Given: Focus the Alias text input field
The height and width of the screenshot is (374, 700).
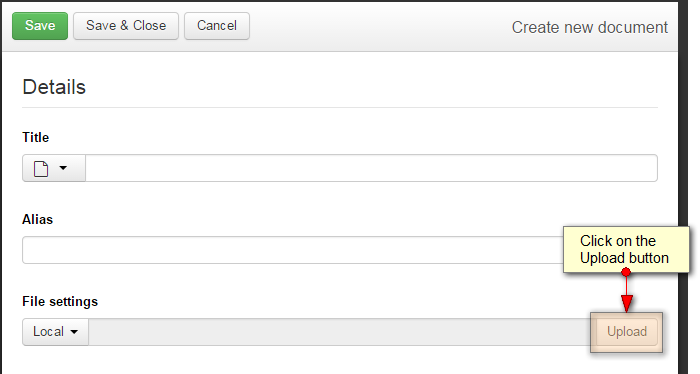Looking at the screenshot, I should [x=293, y=250].
